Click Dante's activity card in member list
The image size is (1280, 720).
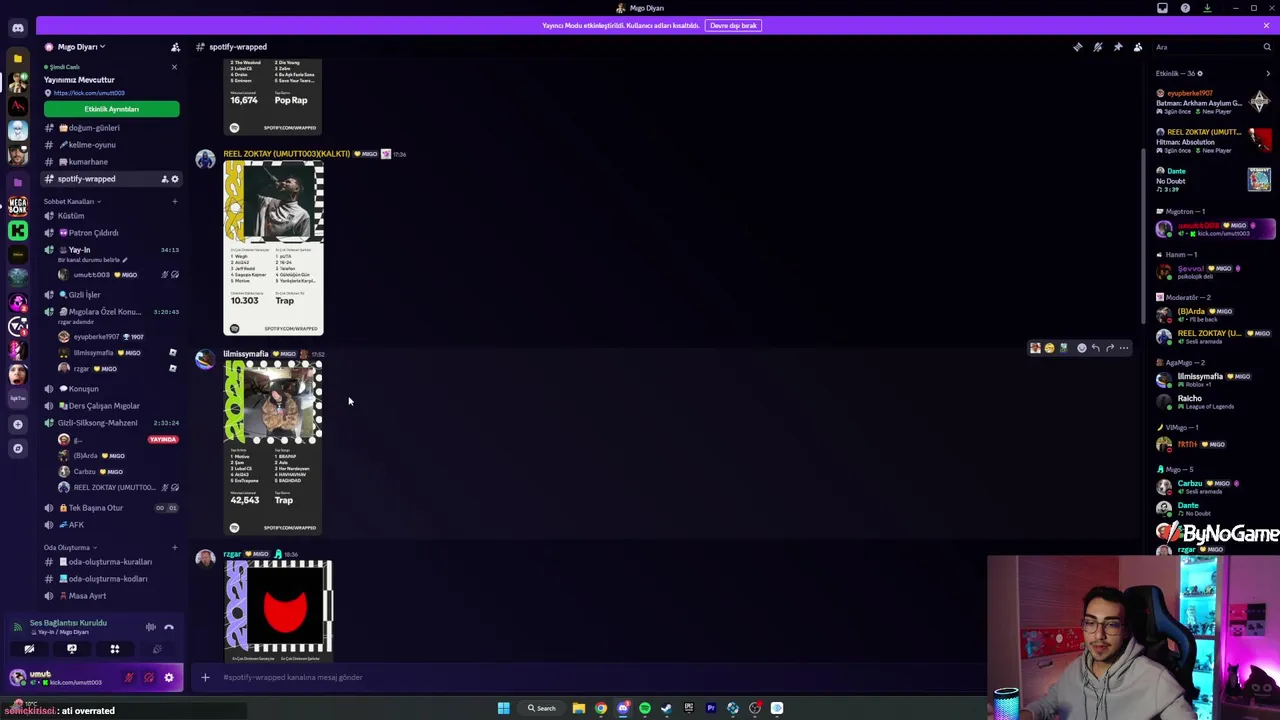(1213, 179)
